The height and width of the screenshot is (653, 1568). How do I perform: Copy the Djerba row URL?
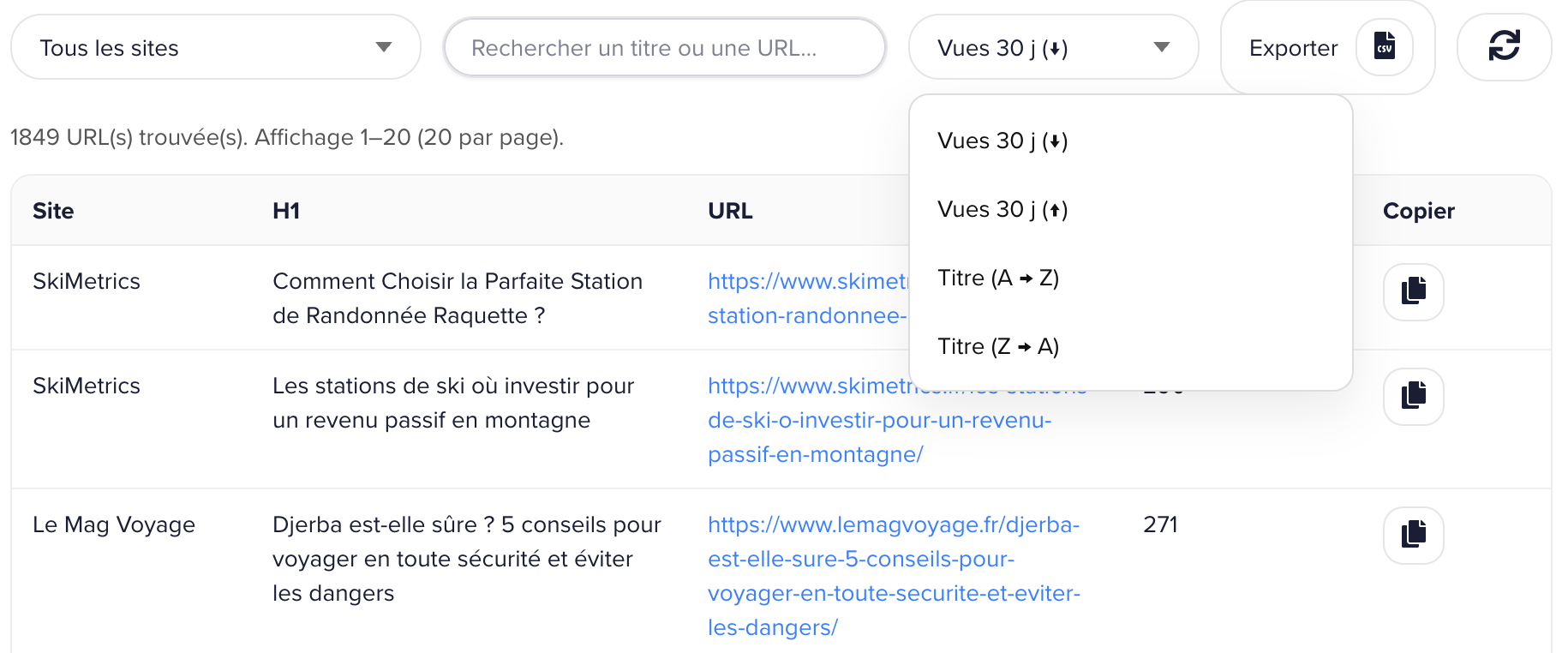pyautogui.click(x=1413, y=535)
